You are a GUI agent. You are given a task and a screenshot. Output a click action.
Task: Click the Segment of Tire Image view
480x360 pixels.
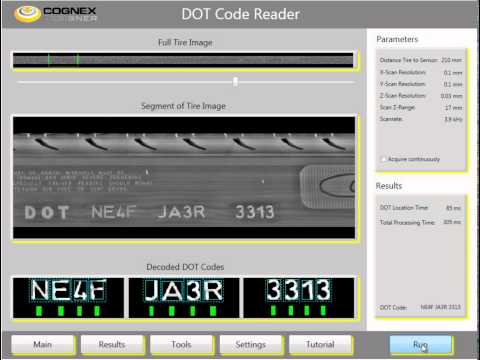pyautogui.click(x=184, y=177)
